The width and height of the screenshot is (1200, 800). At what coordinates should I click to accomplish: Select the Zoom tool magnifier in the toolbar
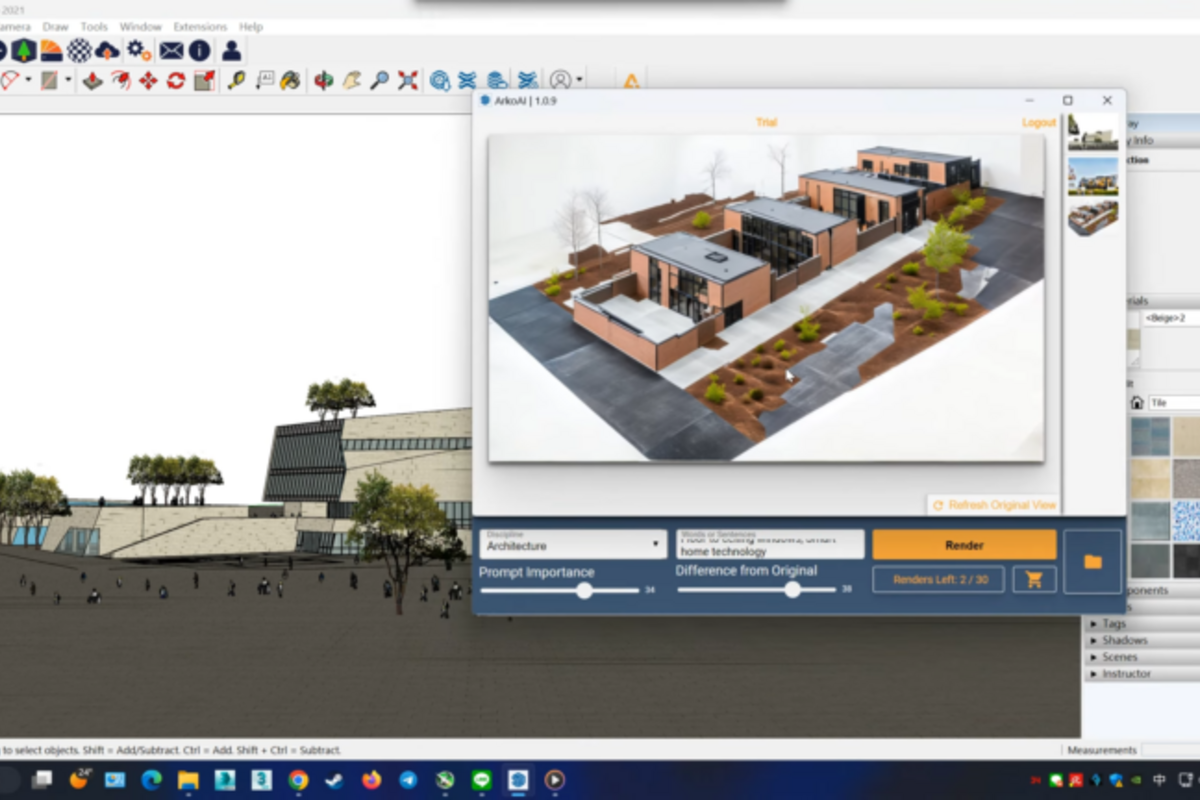pos(380,79)
